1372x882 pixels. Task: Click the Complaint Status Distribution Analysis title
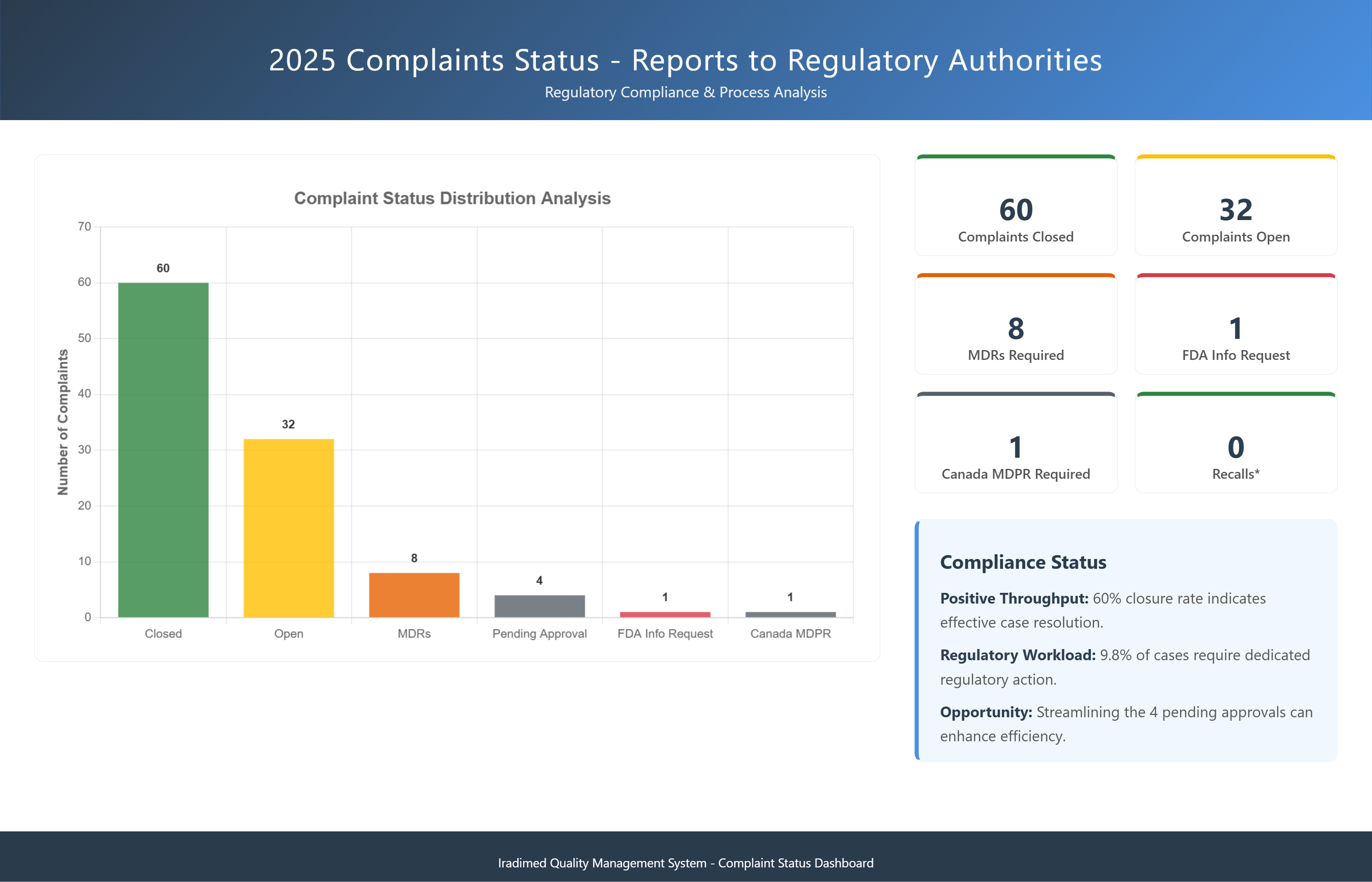point(452,198)
